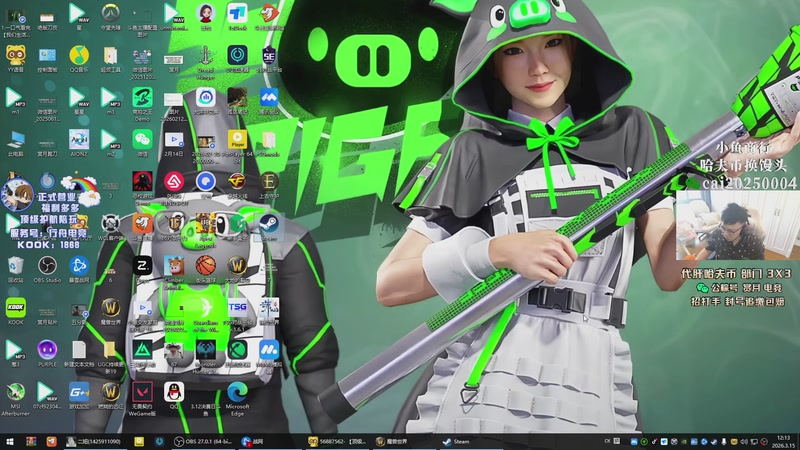800x450 pixels.
Task: Open the World of Warcraft 魔兽世界 shortcut
Action: point(110,311)
